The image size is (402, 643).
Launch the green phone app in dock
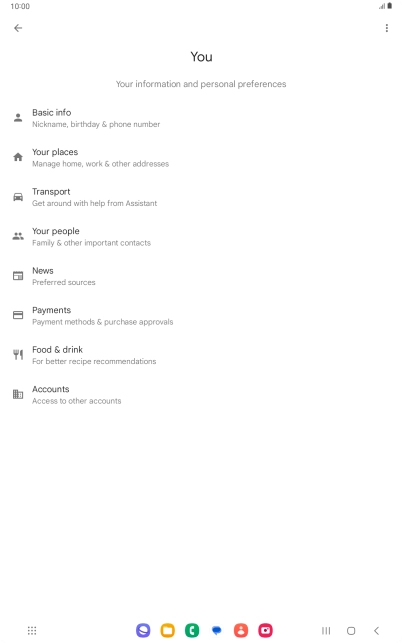click(x=192, y=630)
